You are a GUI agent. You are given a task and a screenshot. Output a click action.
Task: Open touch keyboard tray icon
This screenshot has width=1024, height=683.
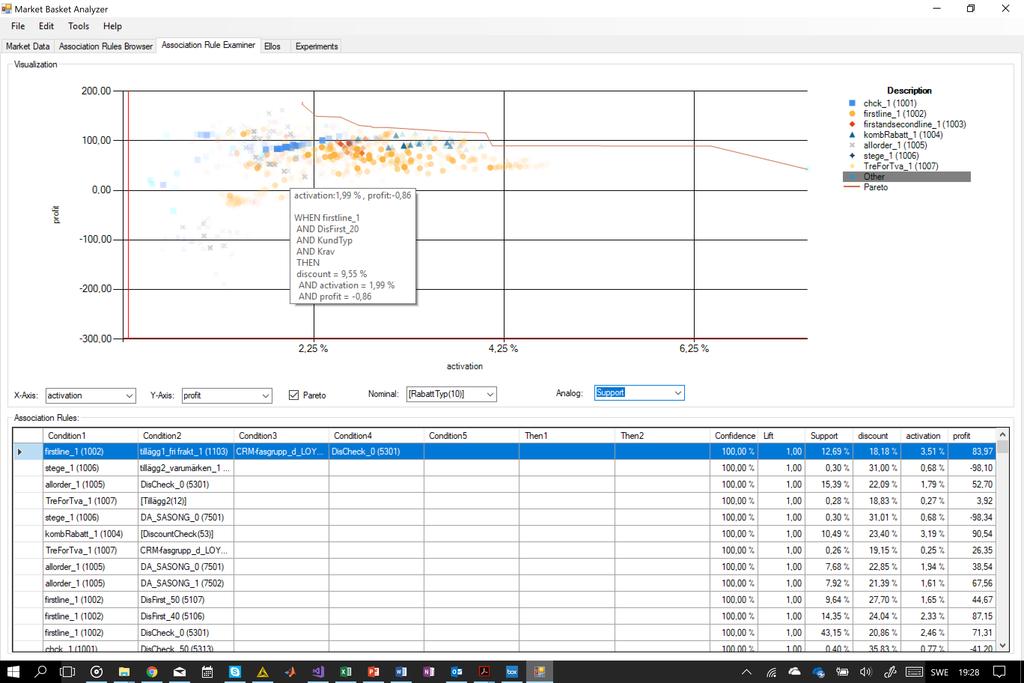click(x=914, y=671)
